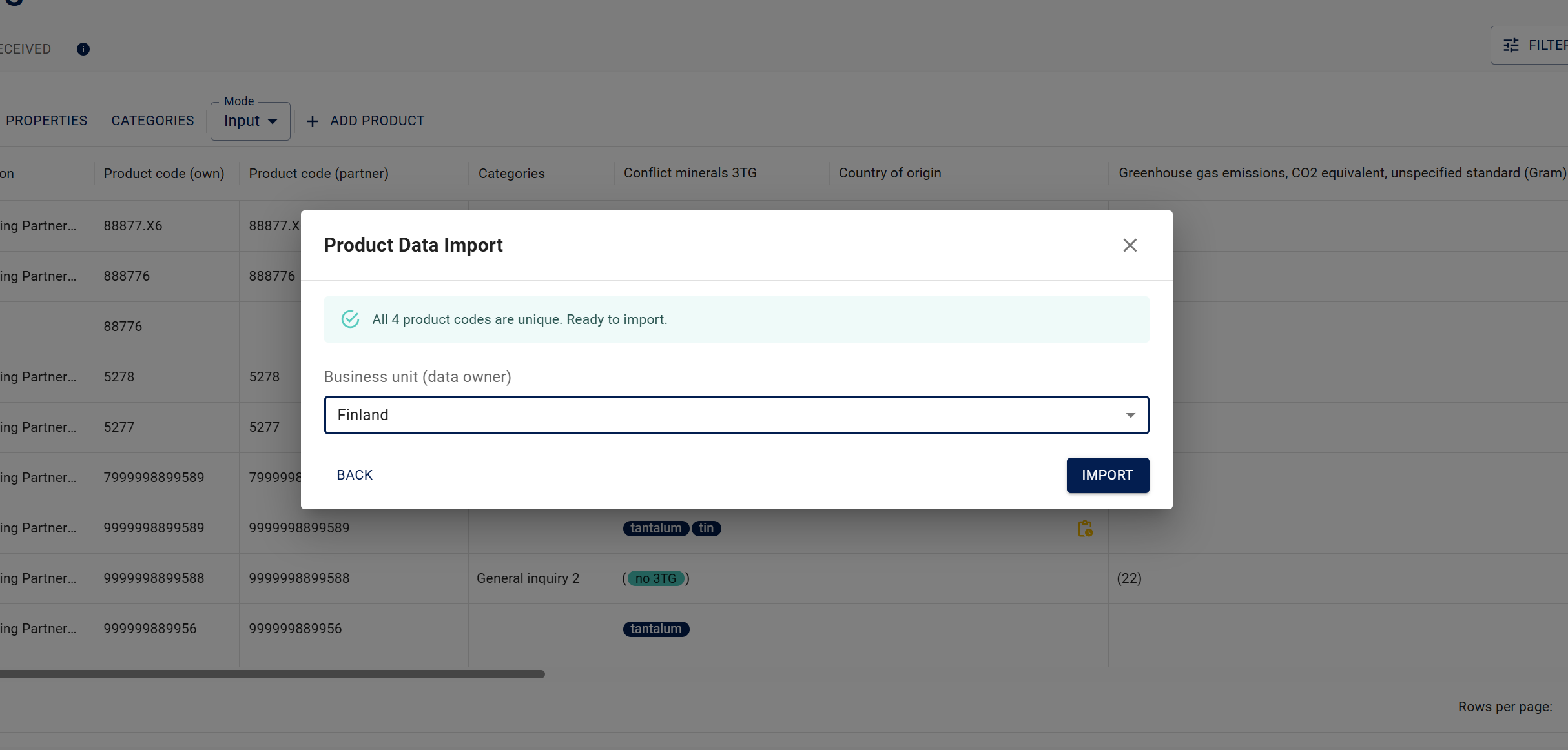Click the clipboard clock icon in the table
The width and height of the screenshot is (1568, 750).
1085,529
